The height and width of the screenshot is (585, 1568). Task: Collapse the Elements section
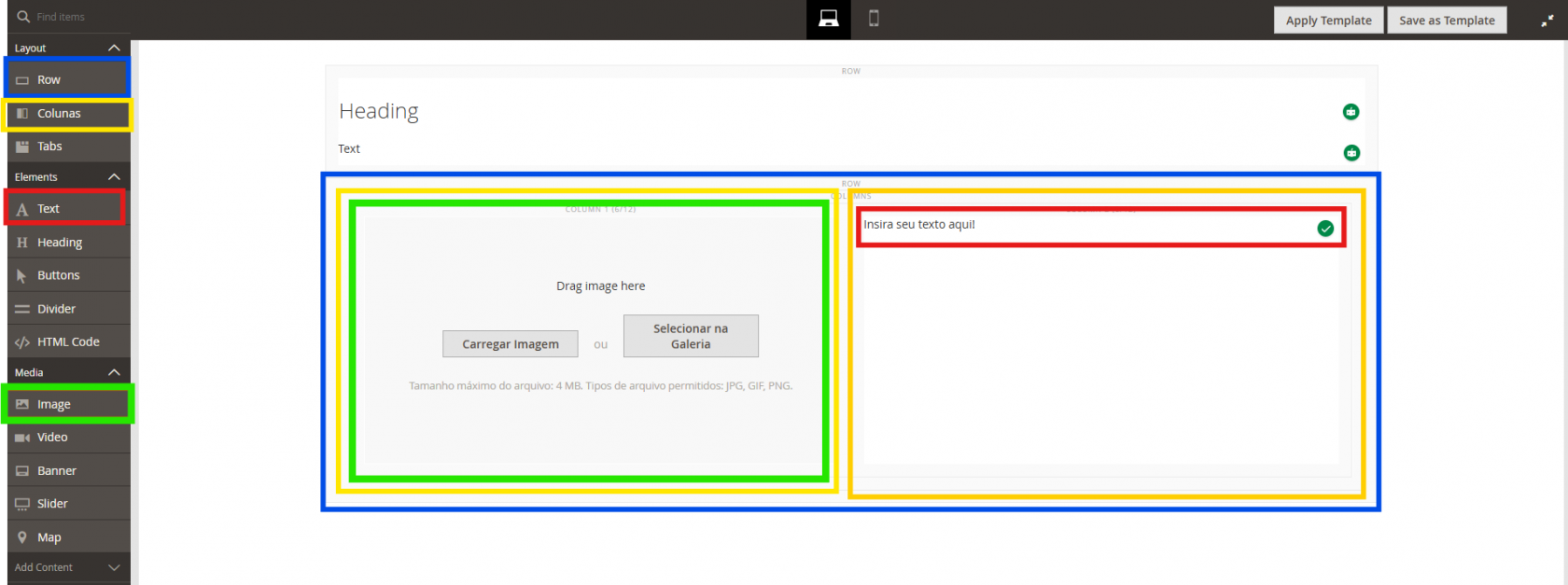(x=114, y=176)
